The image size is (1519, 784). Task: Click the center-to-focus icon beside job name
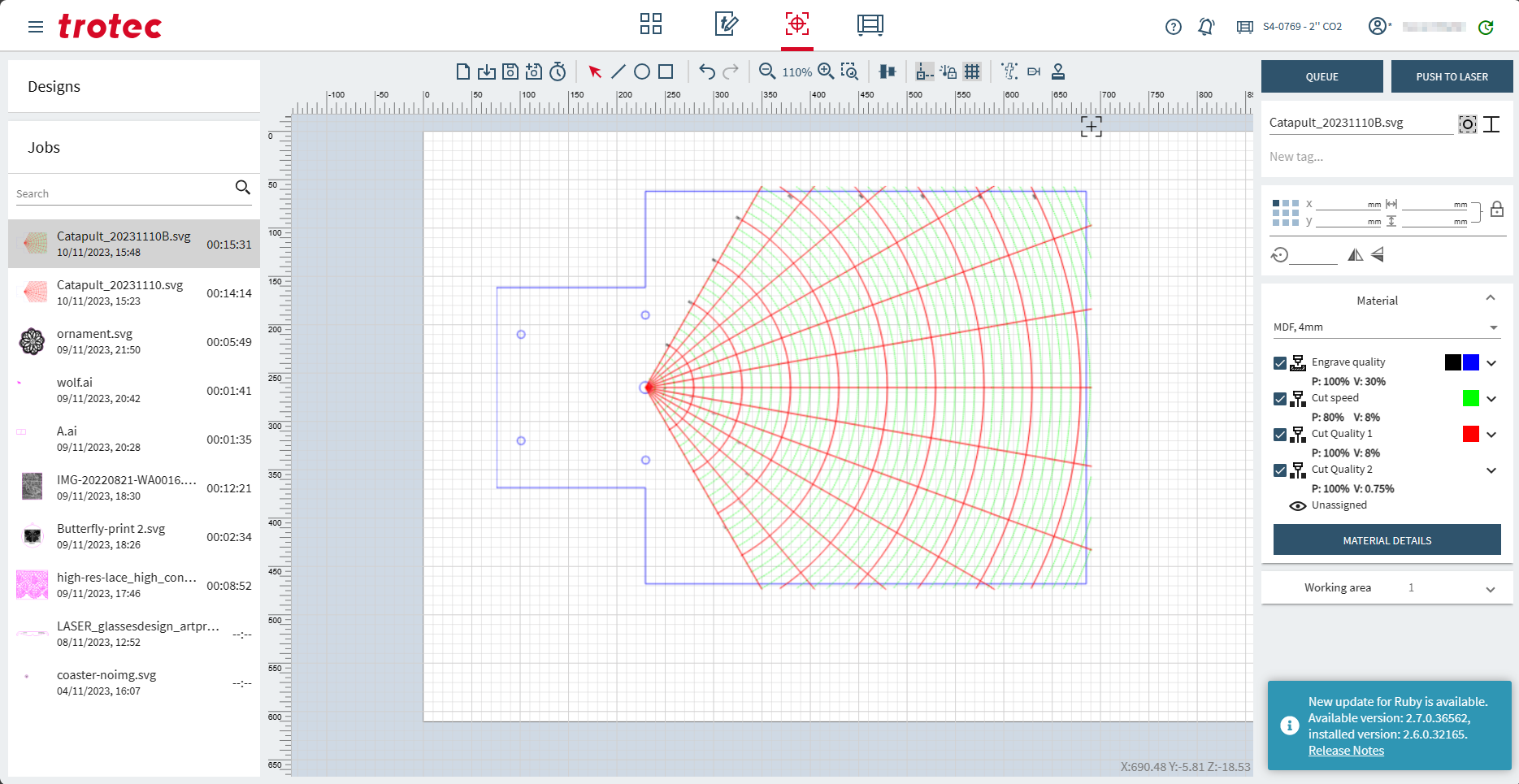coord(1467,124)
